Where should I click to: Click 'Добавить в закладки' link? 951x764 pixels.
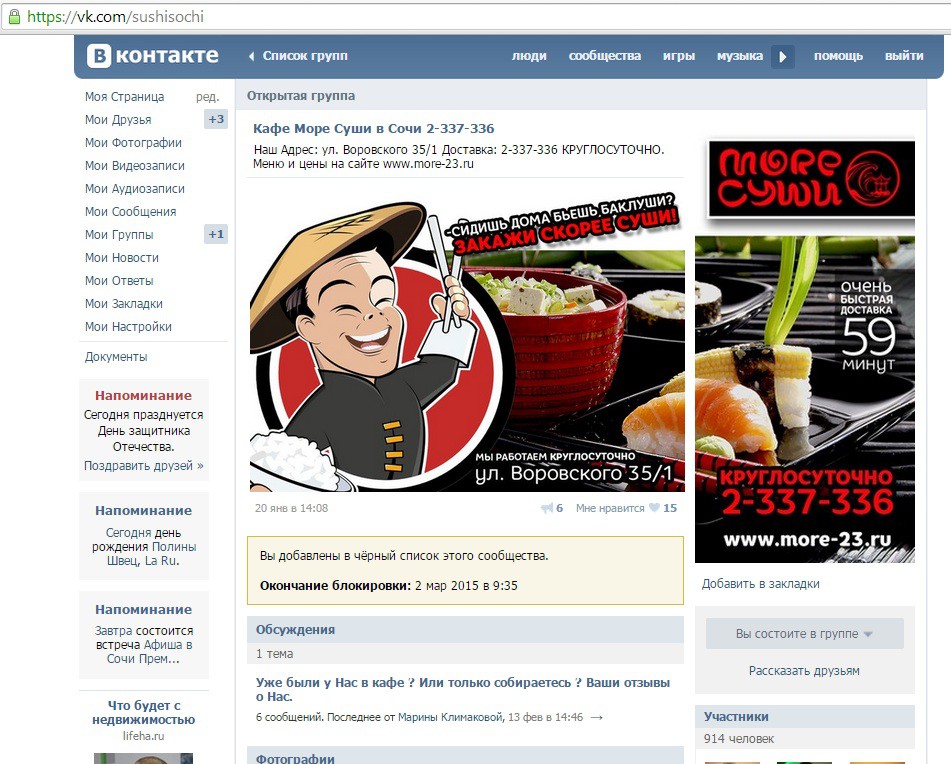(x=760, y=584)
